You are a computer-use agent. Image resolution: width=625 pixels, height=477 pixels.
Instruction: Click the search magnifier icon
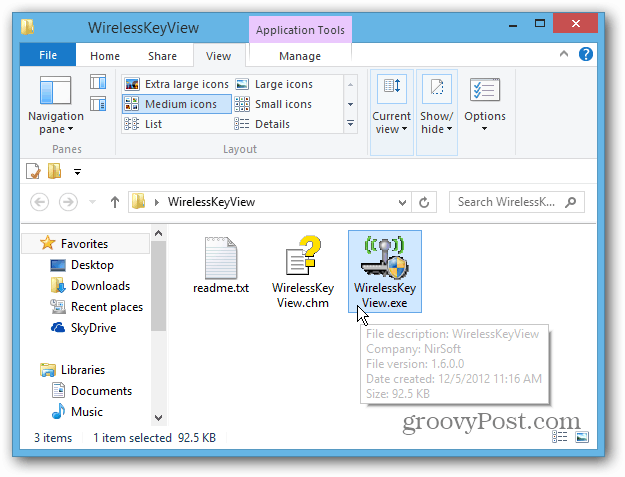571,202
